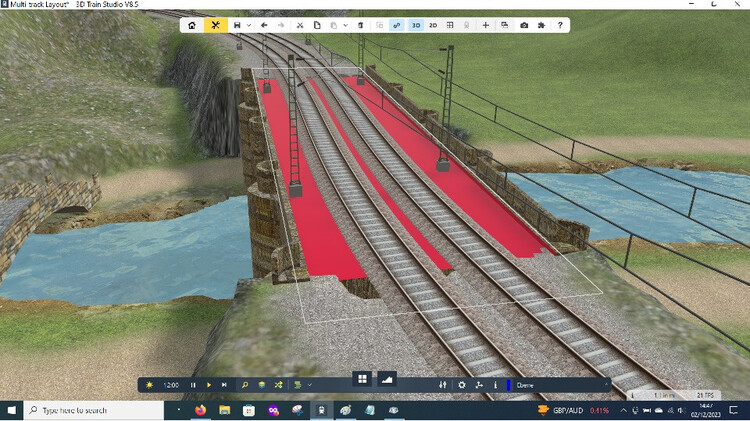Click the yellow shuffle arrows icon

(278, 385)
